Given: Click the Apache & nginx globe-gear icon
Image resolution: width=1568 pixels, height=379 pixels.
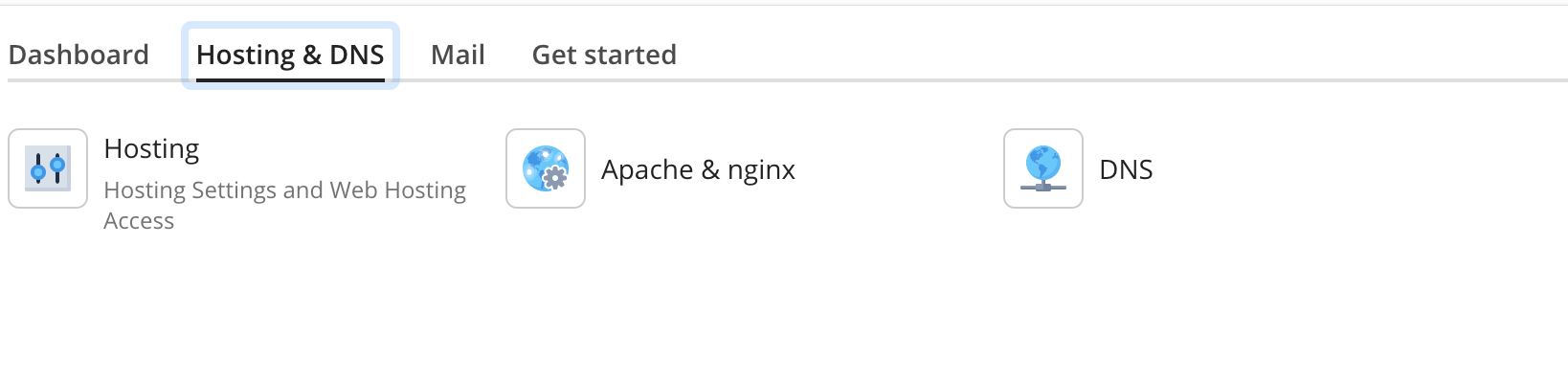Looking at the screenshot, I should pos(546,168).
